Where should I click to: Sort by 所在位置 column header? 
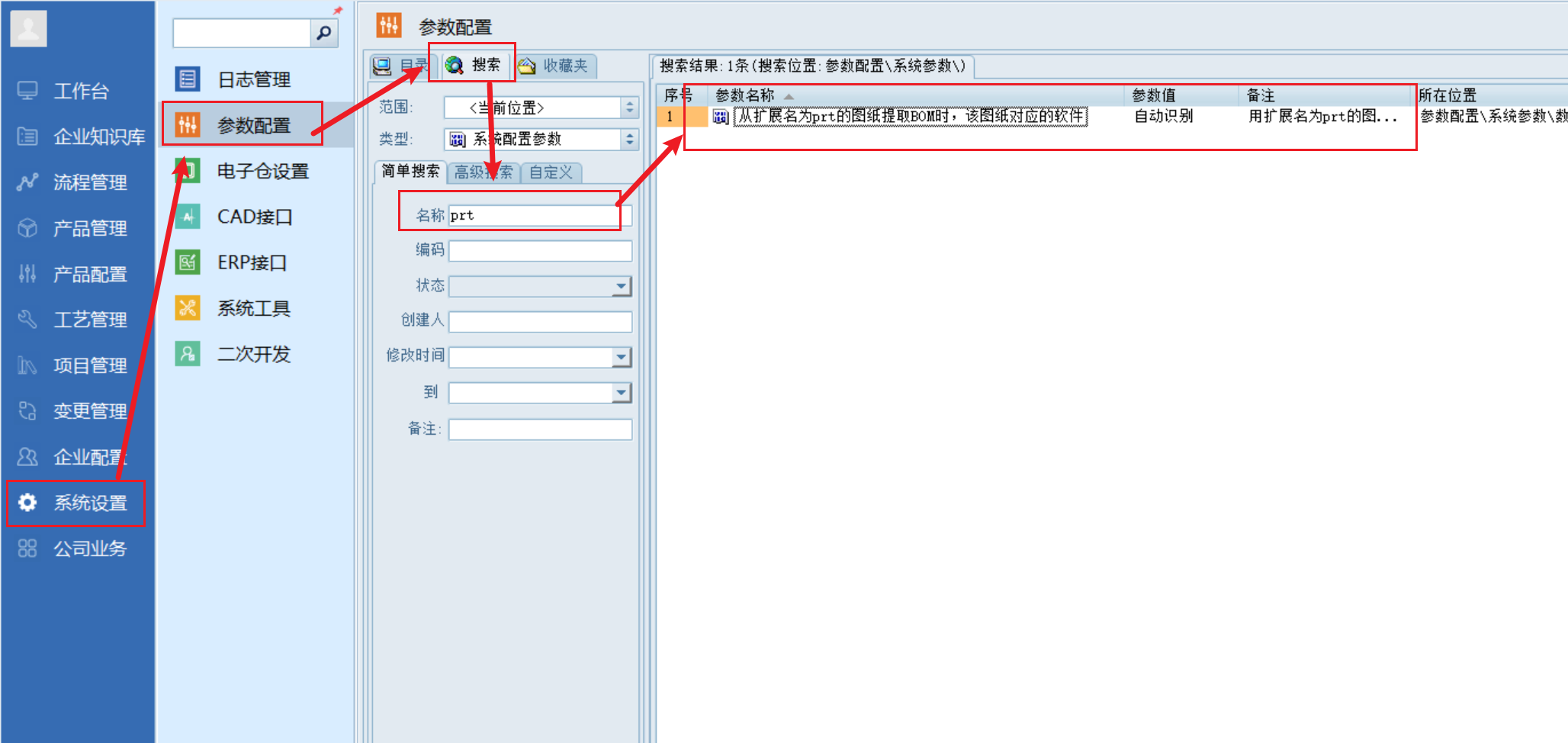(x=1491, y=95)
